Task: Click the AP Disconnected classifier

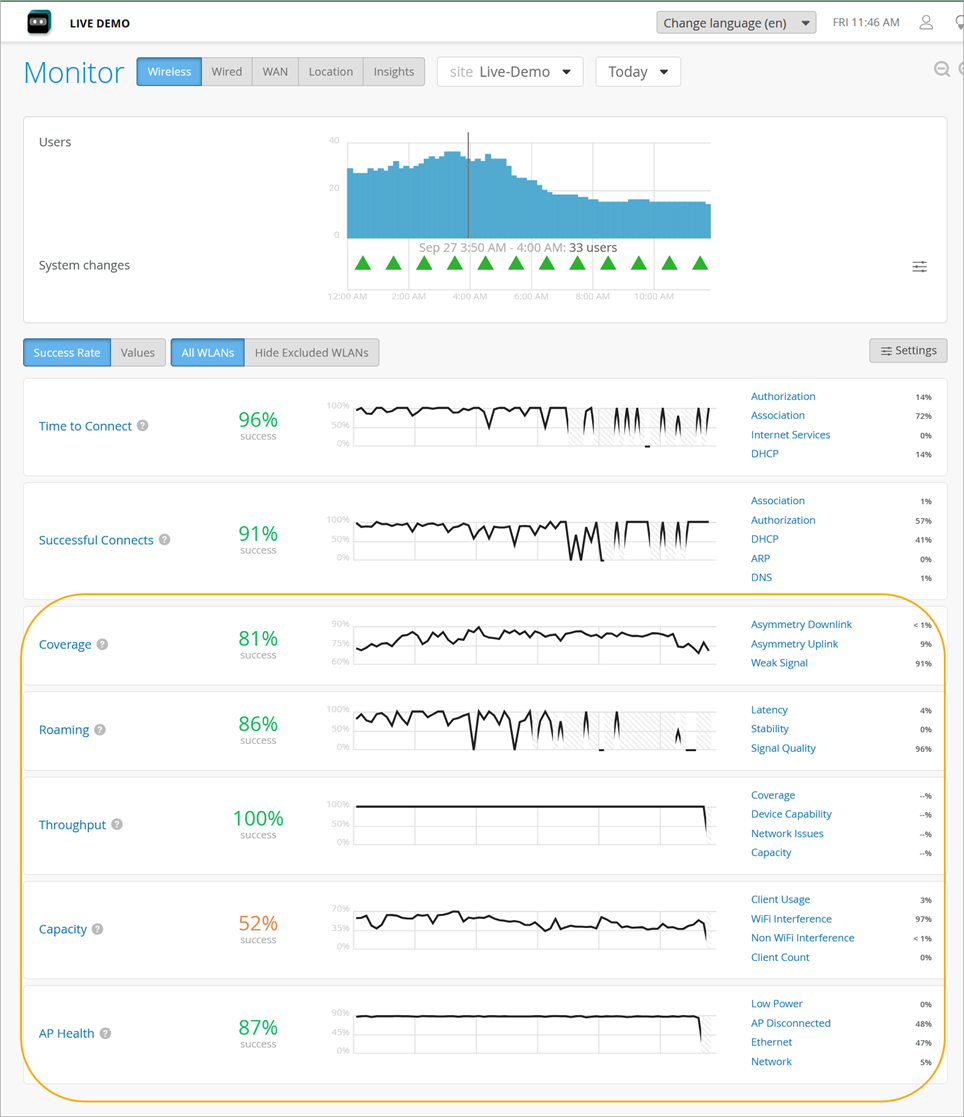Action: click(x=790, y=1024)
